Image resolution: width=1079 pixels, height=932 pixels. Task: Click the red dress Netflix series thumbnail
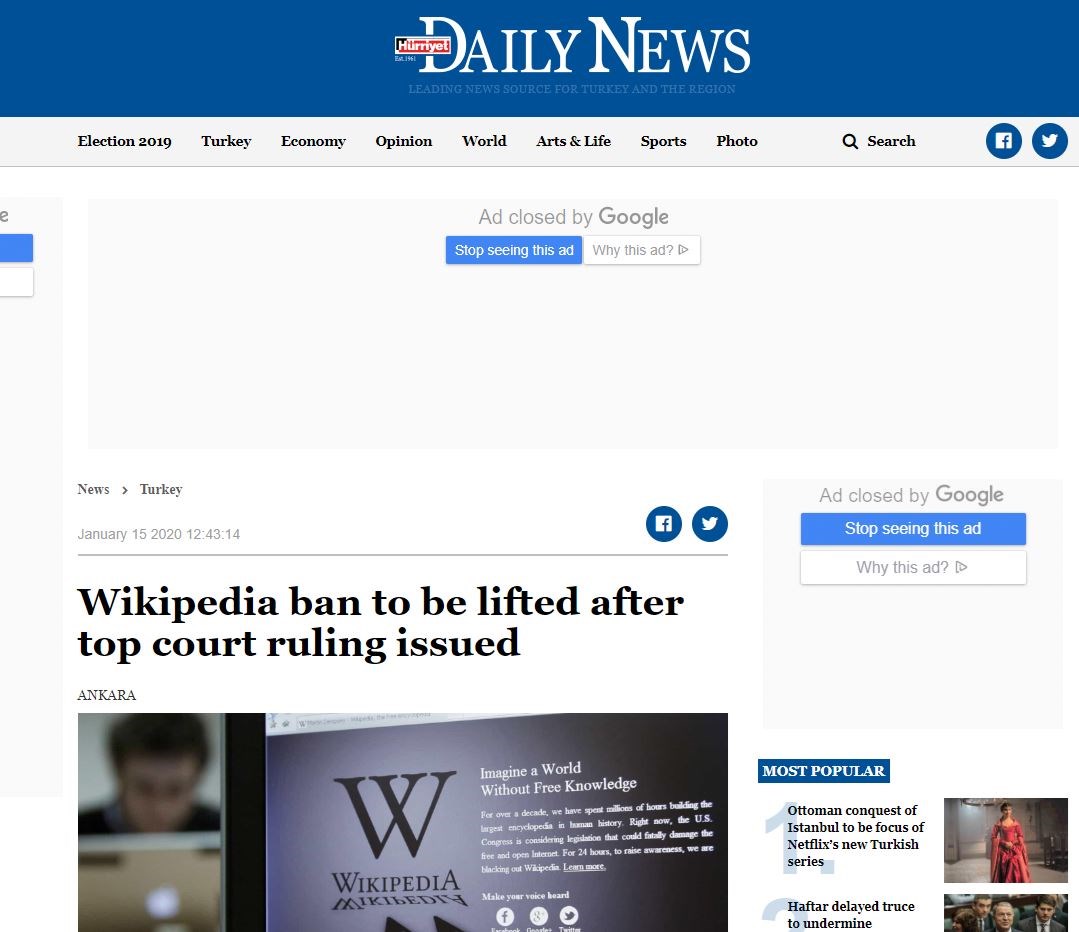1005,840
